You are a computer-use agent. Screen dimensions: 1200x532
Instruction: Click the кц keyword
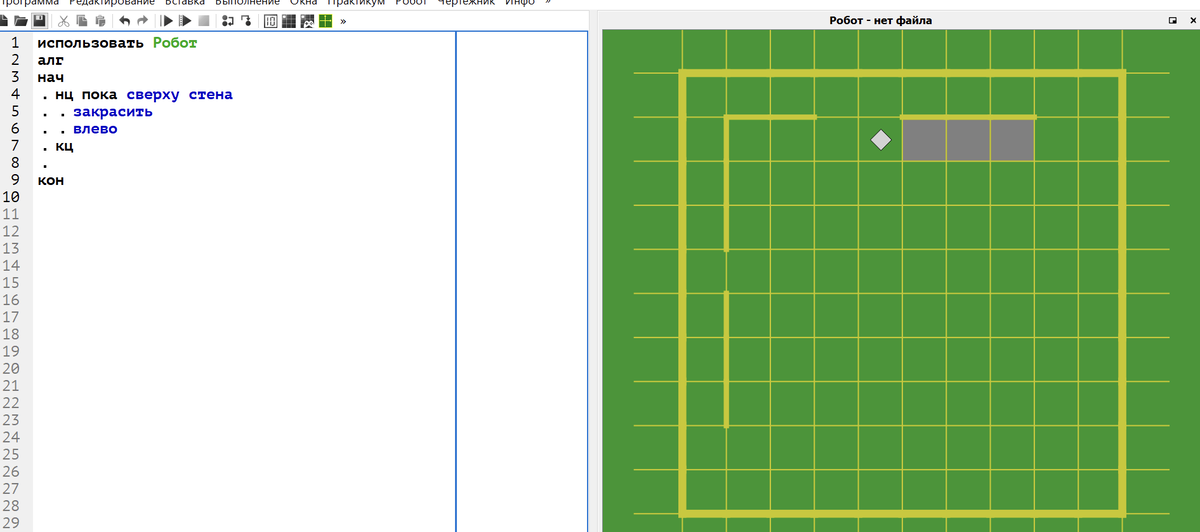click(65, 146)
